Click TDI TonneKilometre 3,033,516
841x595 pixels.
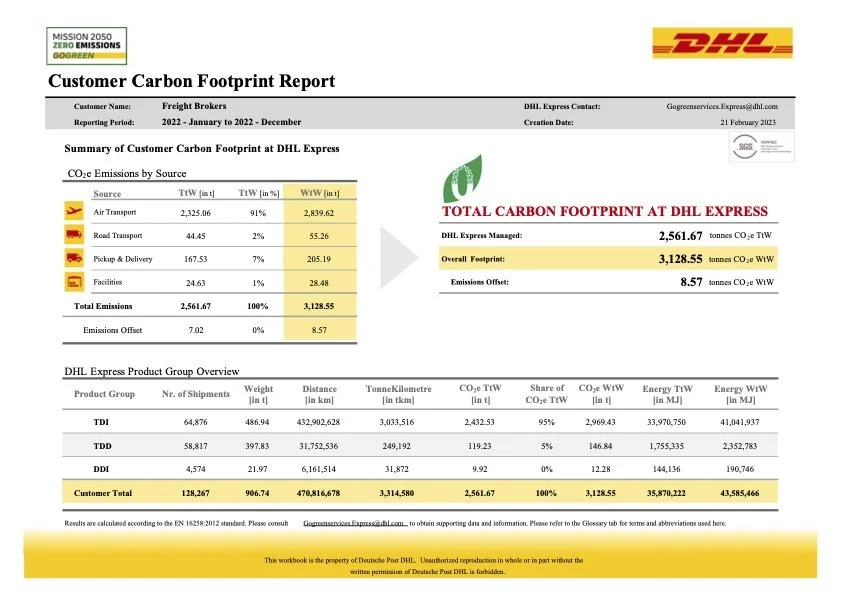pos(397,422)
